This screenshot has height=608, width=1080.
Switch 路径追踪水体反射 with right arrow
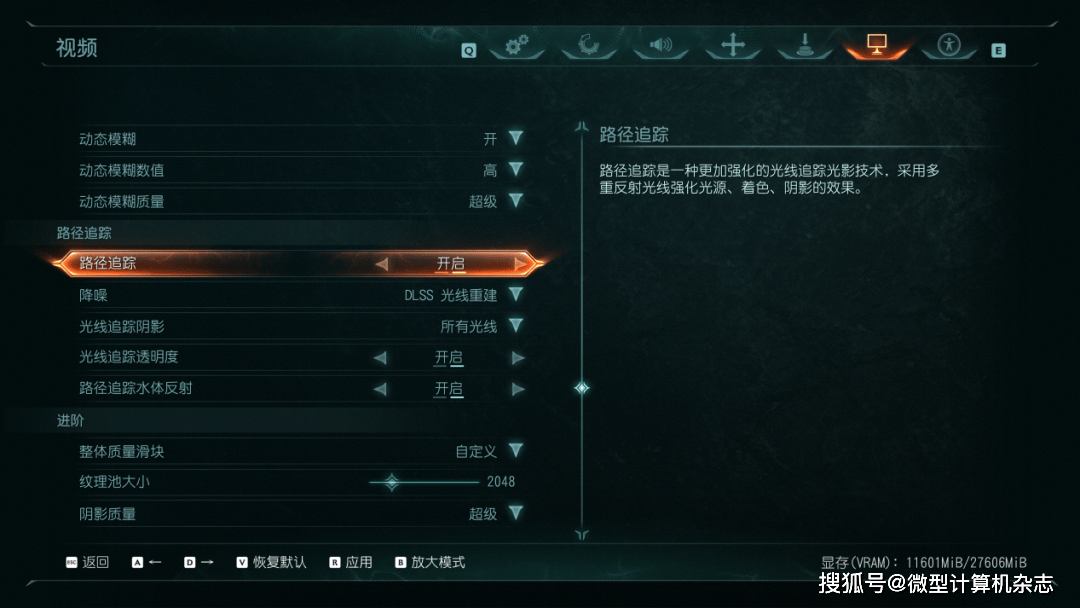[x=518, y=389]
